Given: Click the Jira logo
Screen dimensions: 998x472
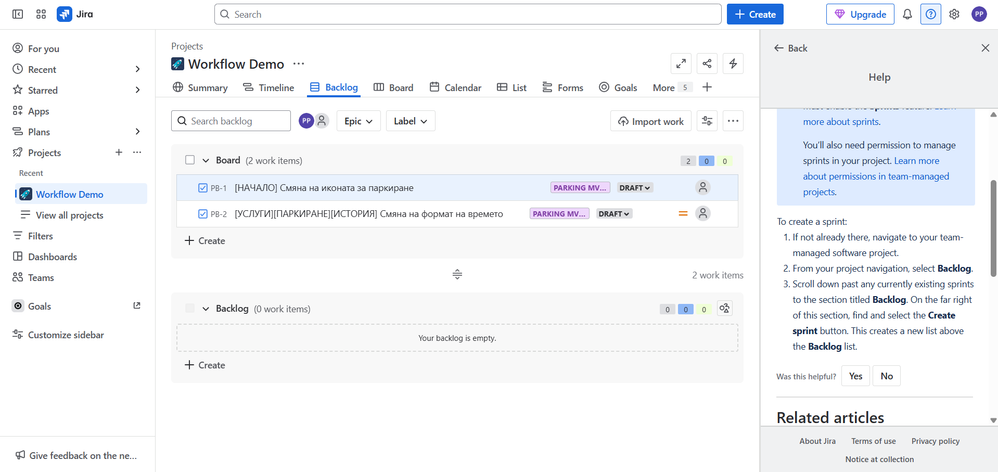Looking at the screenshot, I should 74,14.
